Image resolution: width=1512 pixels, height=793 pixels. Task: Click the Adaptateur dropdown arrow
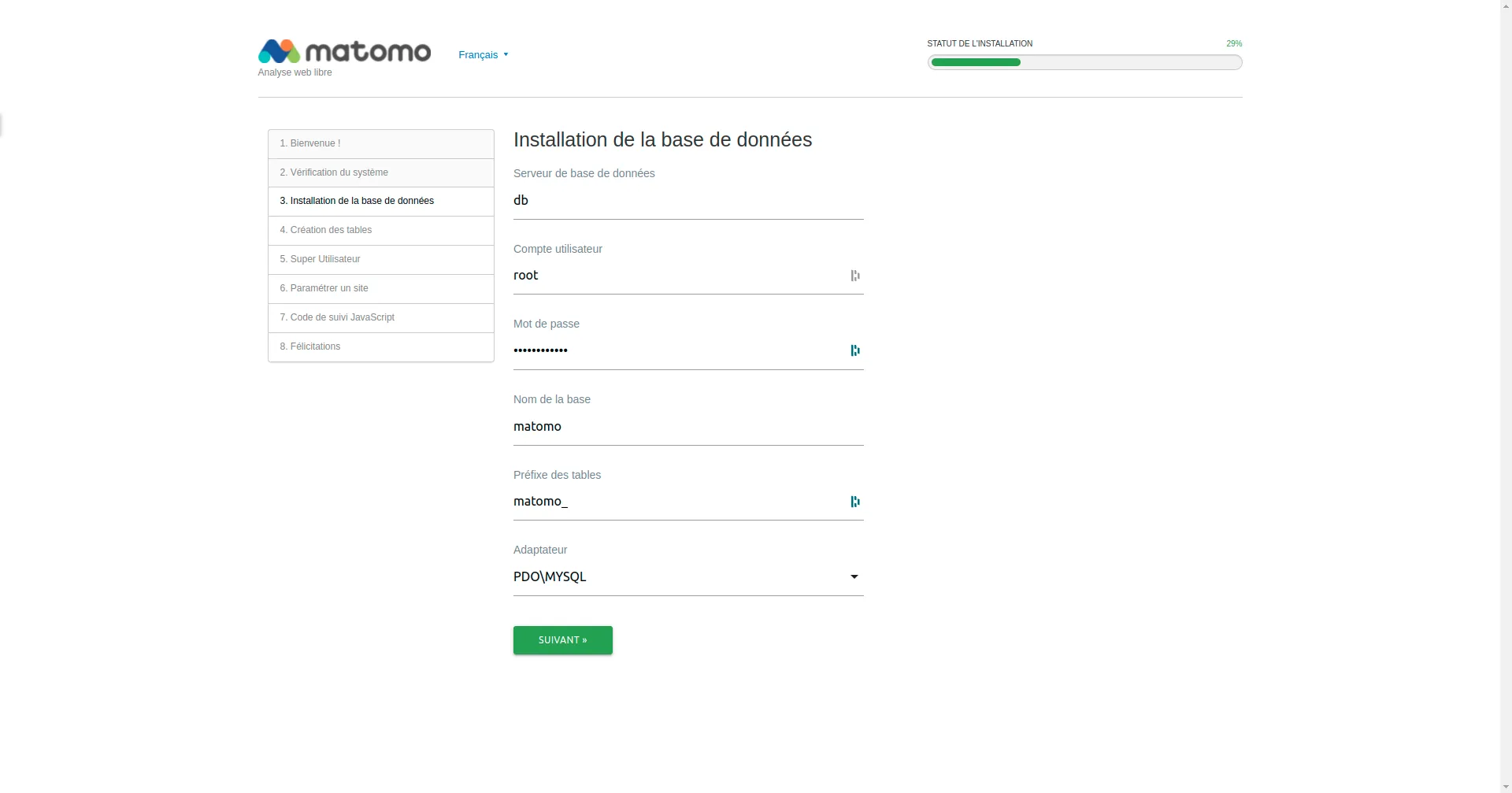pyautogui.click(x=854, y=577)
